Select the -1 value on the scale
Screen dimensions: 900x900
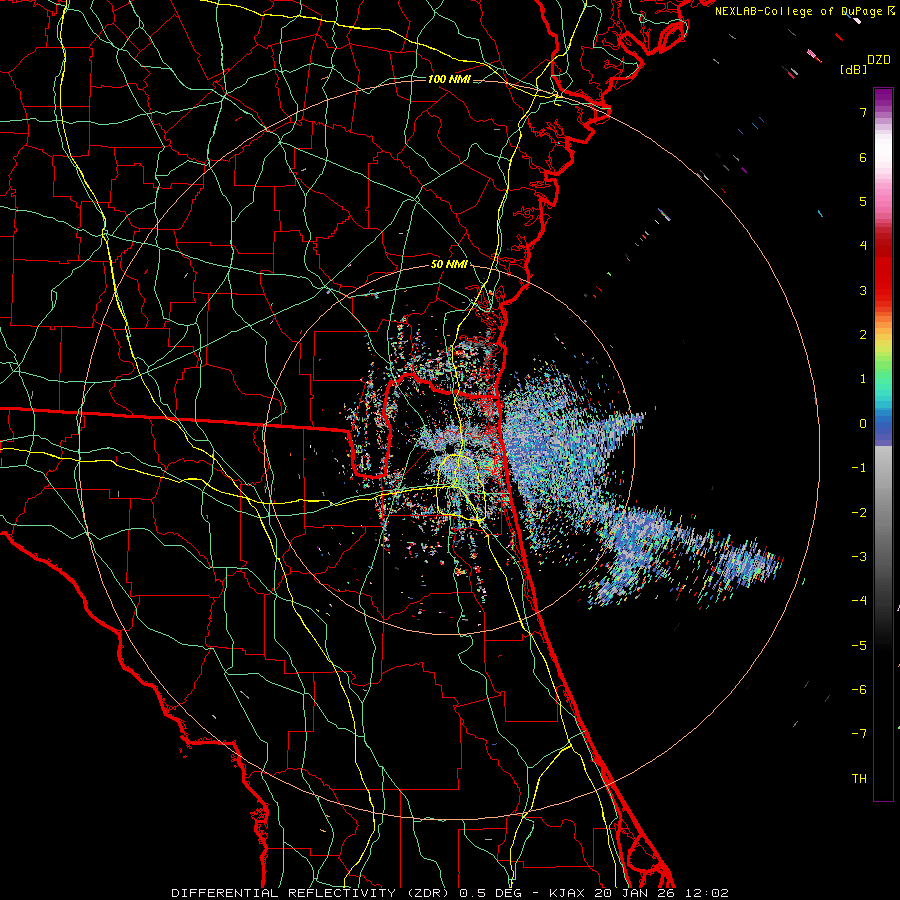(x=859, y=468)
